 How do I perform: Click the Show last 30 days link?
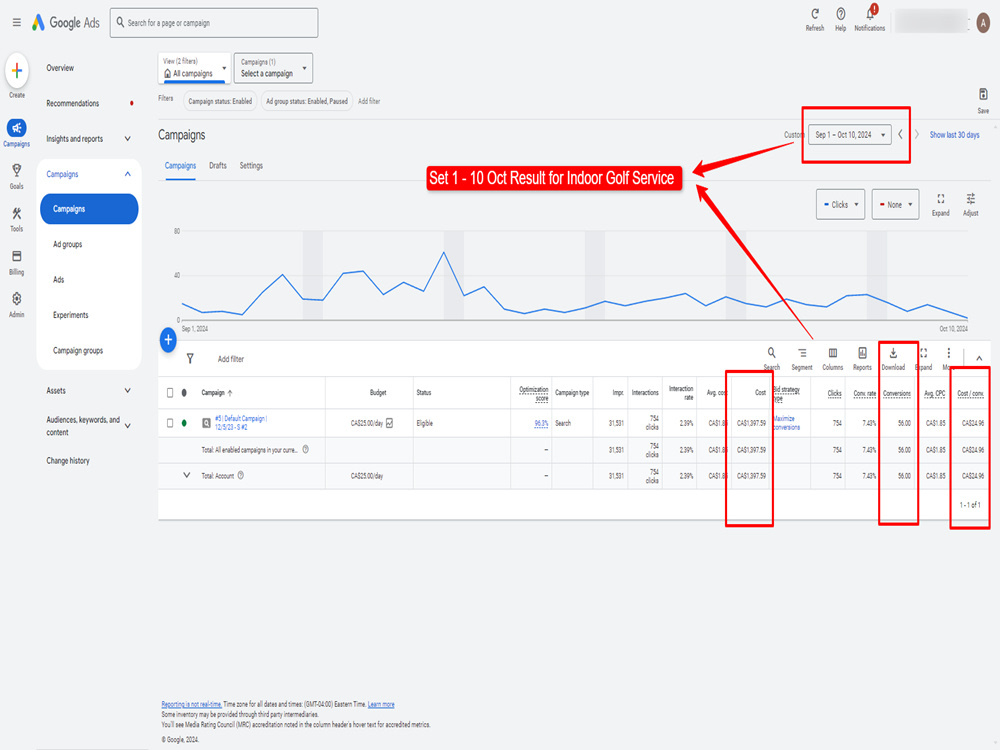click(x=954, y=135)
